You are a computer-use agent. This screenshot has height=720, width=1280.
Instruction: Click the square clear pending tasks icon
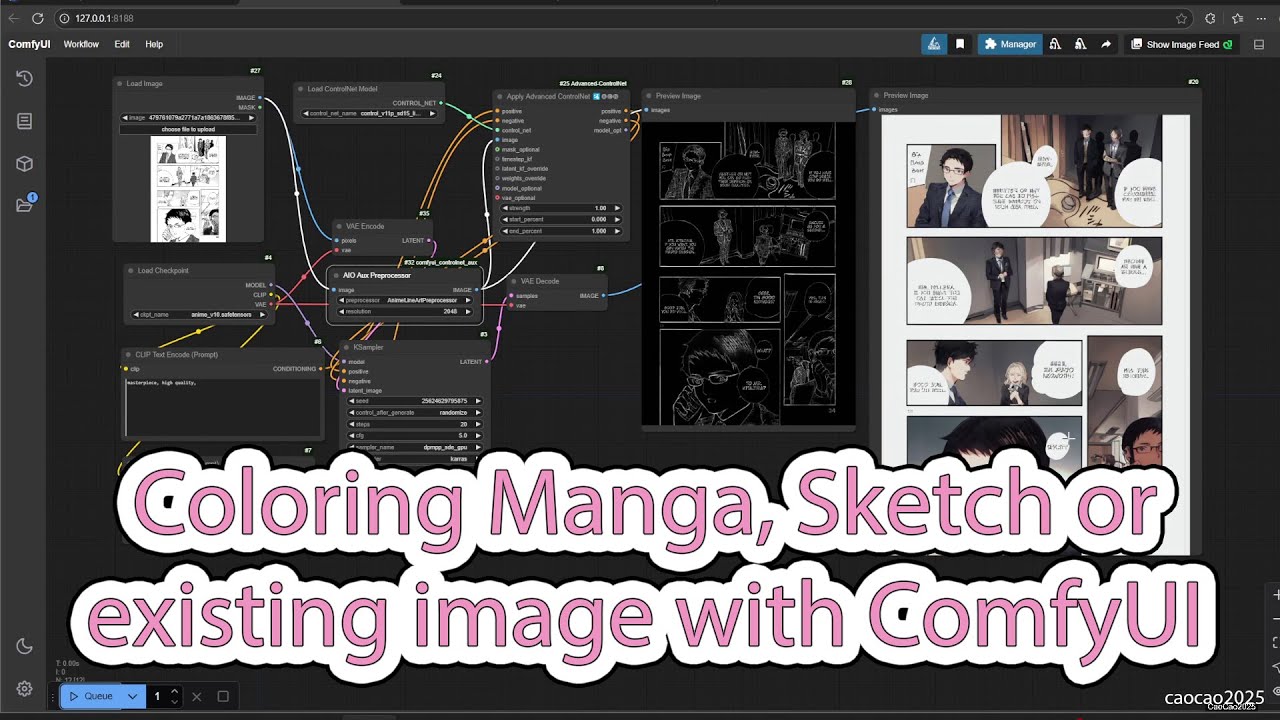223,696
